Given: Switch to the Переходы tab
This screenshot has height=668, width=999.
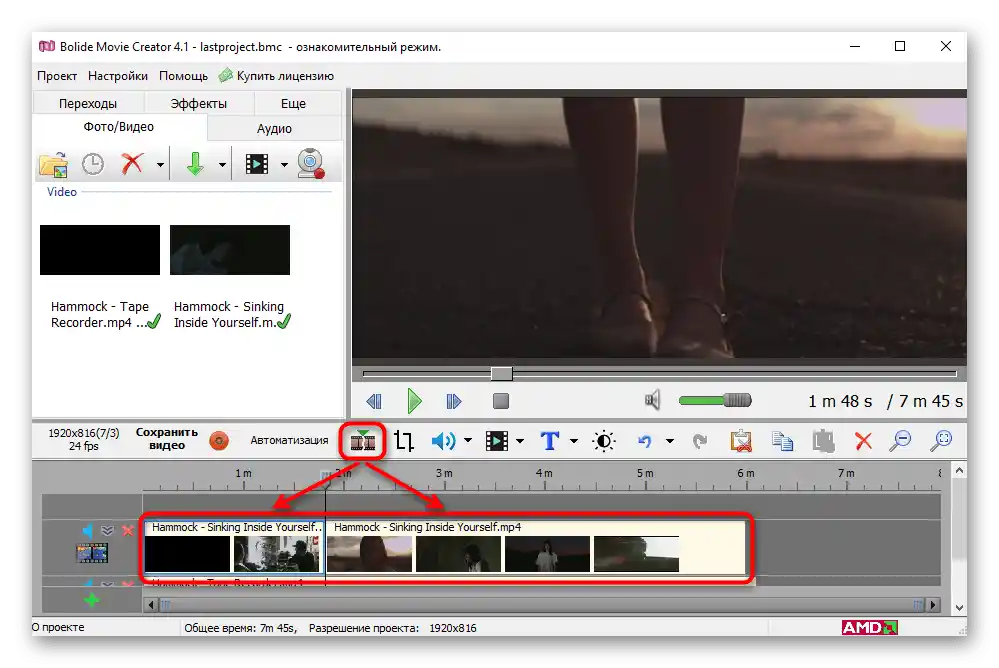Looking at the screenshot, I should coord(88,103).
